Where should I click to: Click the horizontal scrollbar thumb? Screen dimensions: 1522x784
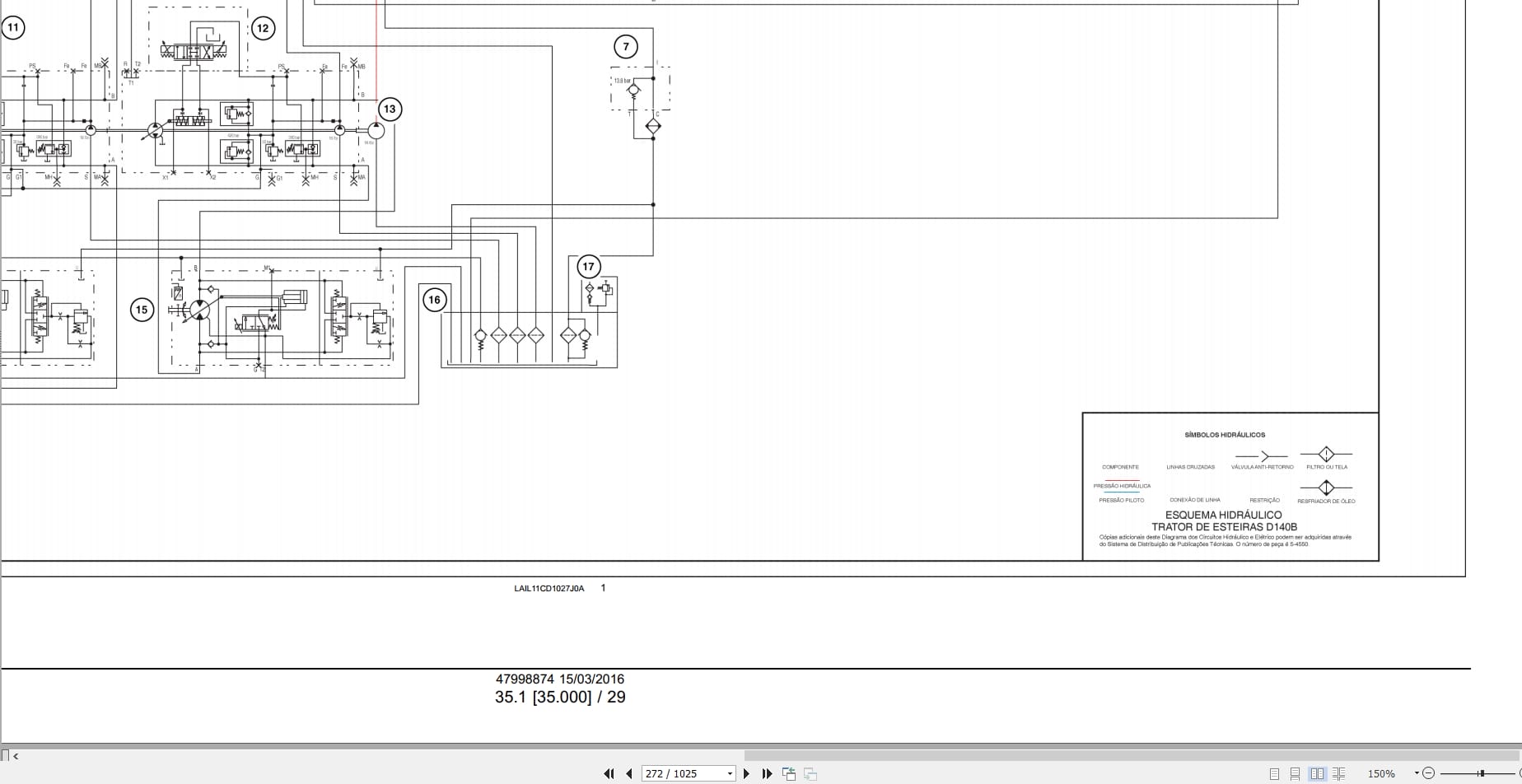(x=1132, y=755)
